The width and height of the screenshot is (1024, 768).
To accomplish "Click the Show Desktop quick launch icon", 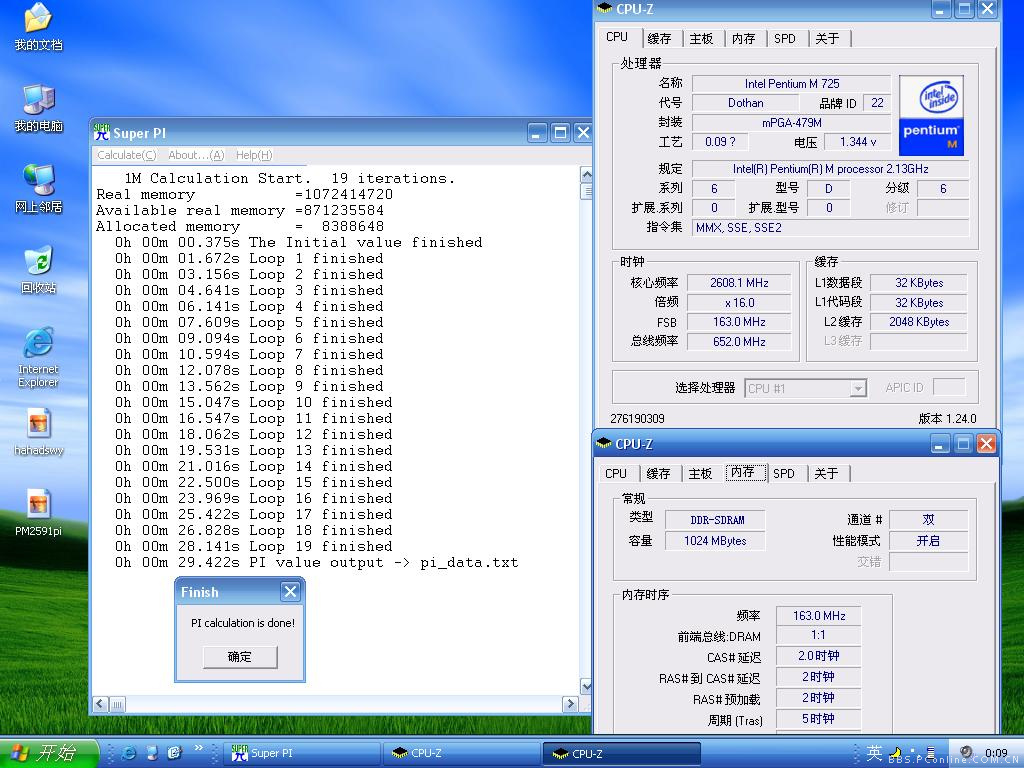I will 152,753.
